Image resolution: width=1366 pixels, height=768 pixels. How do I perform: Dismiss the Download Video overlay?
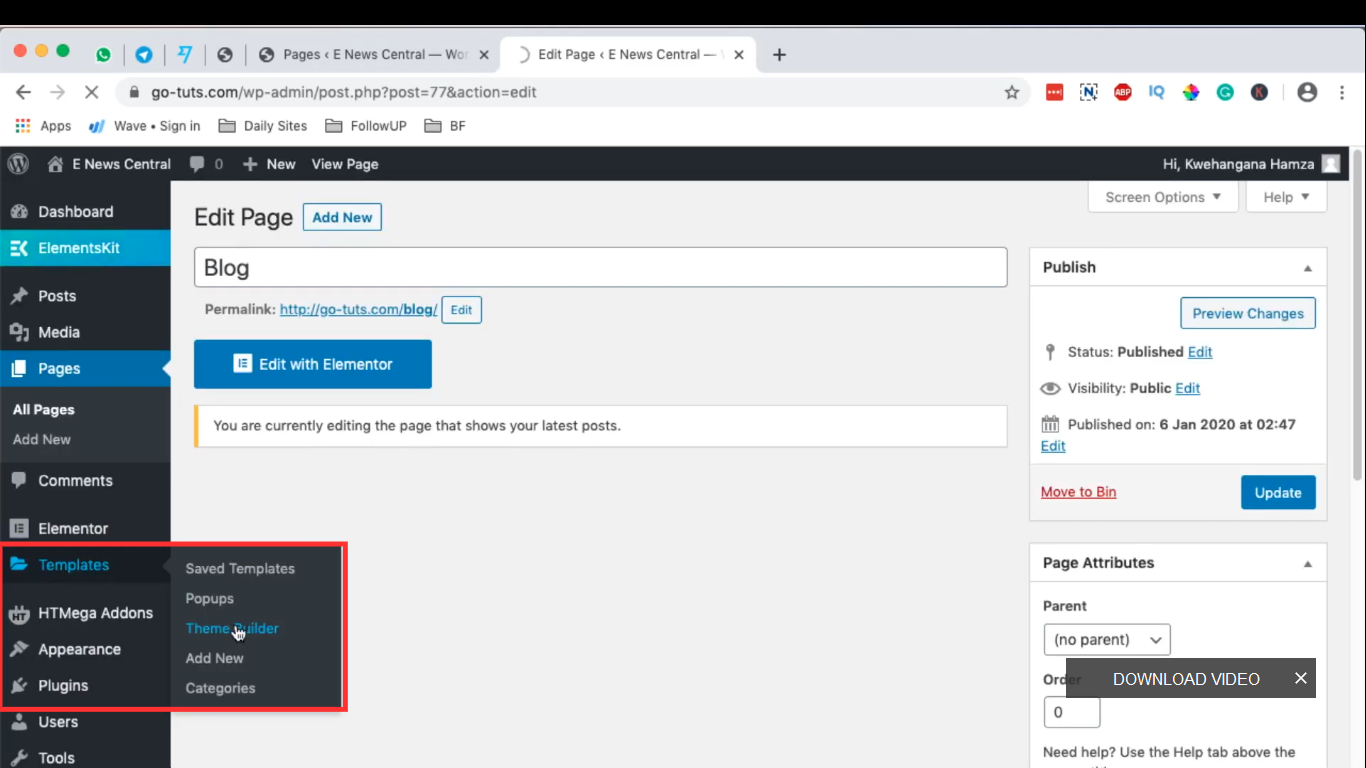[1300, 678]
